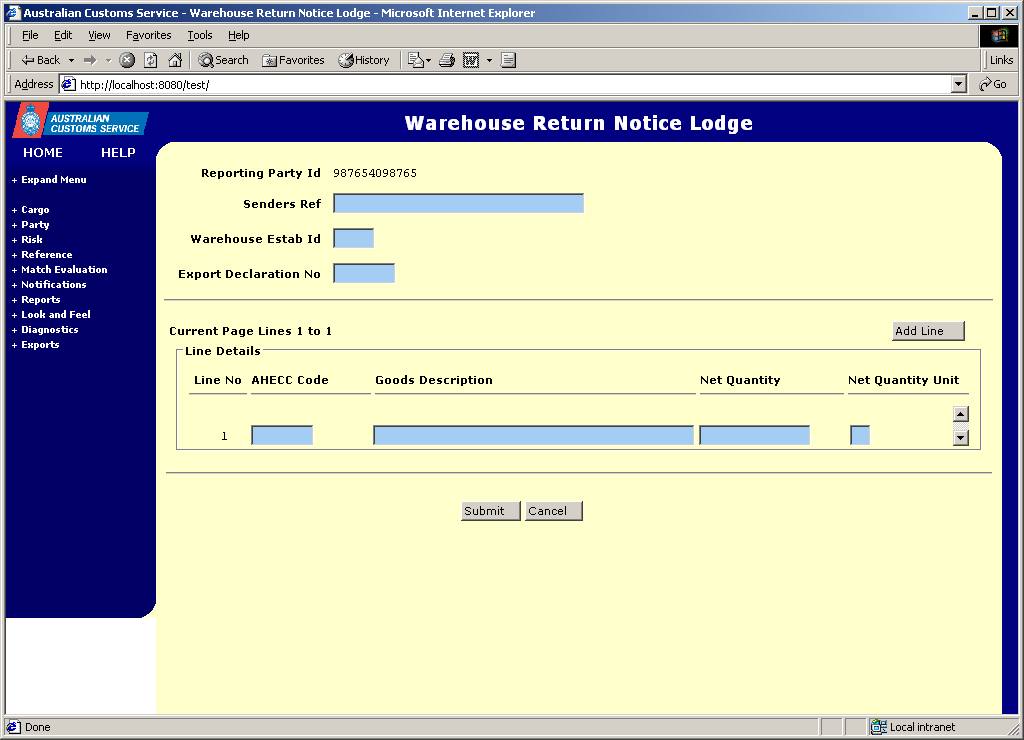The image size is (1024, 740).
Task: Expand the Cargo menu item
Action: [30, 210]
